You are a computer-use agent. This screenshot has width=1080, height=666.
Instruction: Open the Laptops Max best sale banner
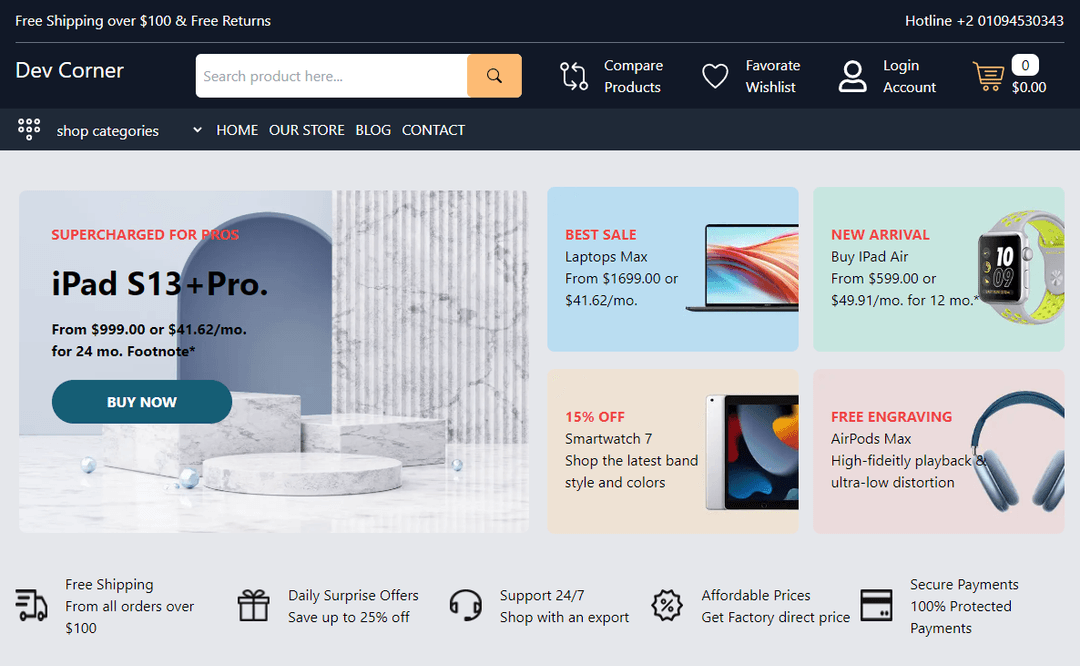click(672, 269)
